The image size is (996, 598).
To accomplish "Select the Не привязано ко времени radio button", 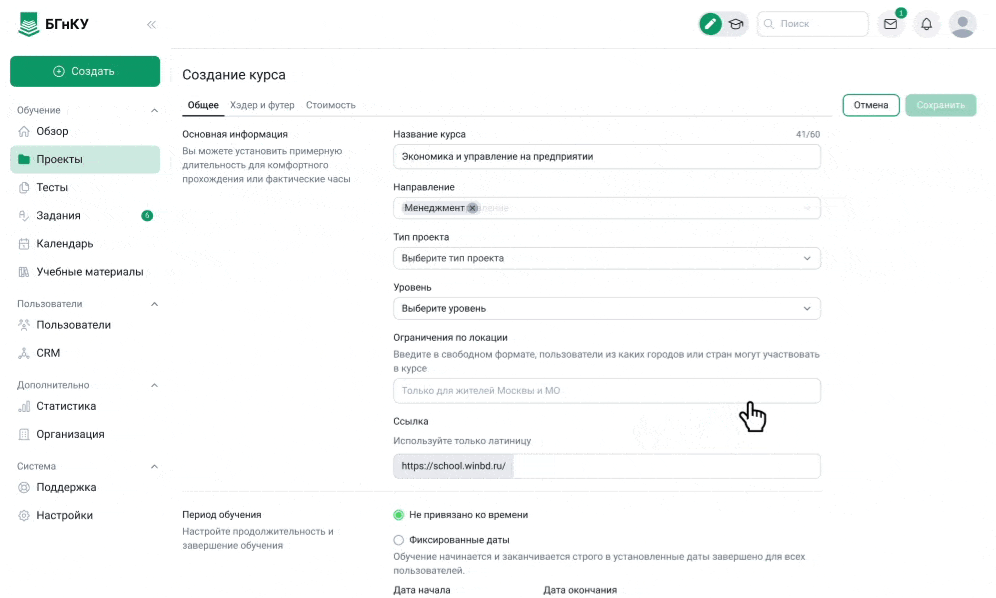I will coord(399,514).
